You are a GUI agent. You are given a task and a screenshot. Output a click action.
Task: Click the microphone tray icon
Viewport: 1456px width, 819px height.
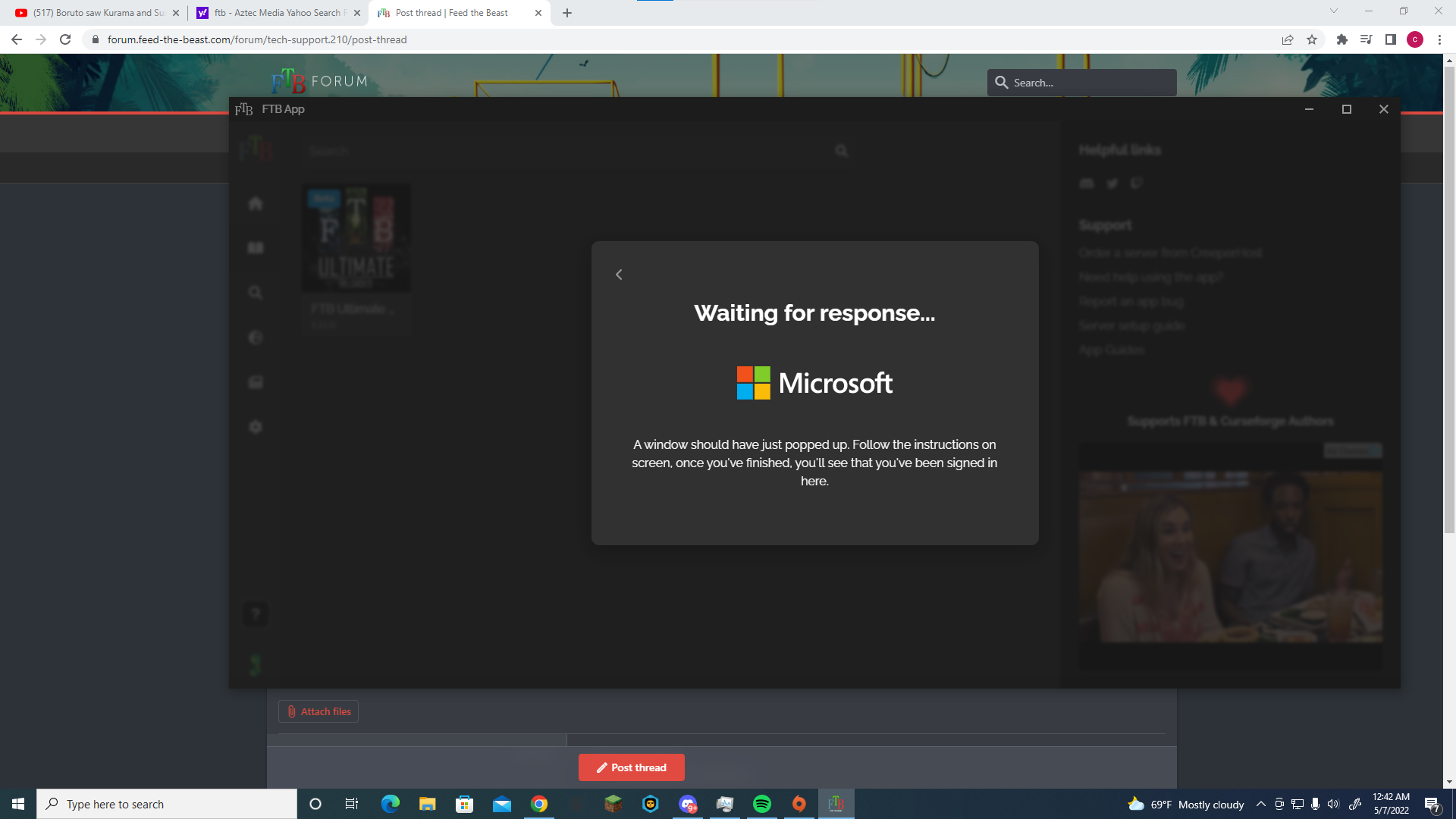coord(1315,804)
